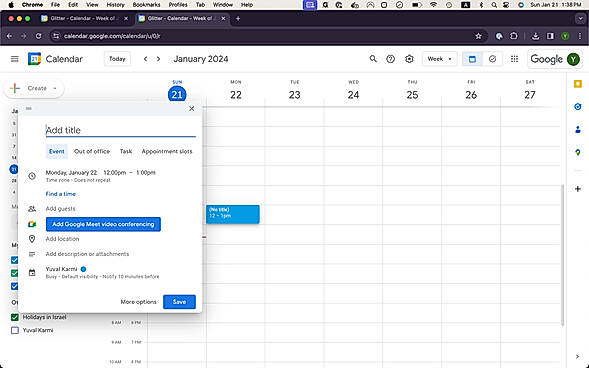Click the Google Calendar logo
Image resolution: width=589 pixels, height=368 pixels.
coord(34,59)
